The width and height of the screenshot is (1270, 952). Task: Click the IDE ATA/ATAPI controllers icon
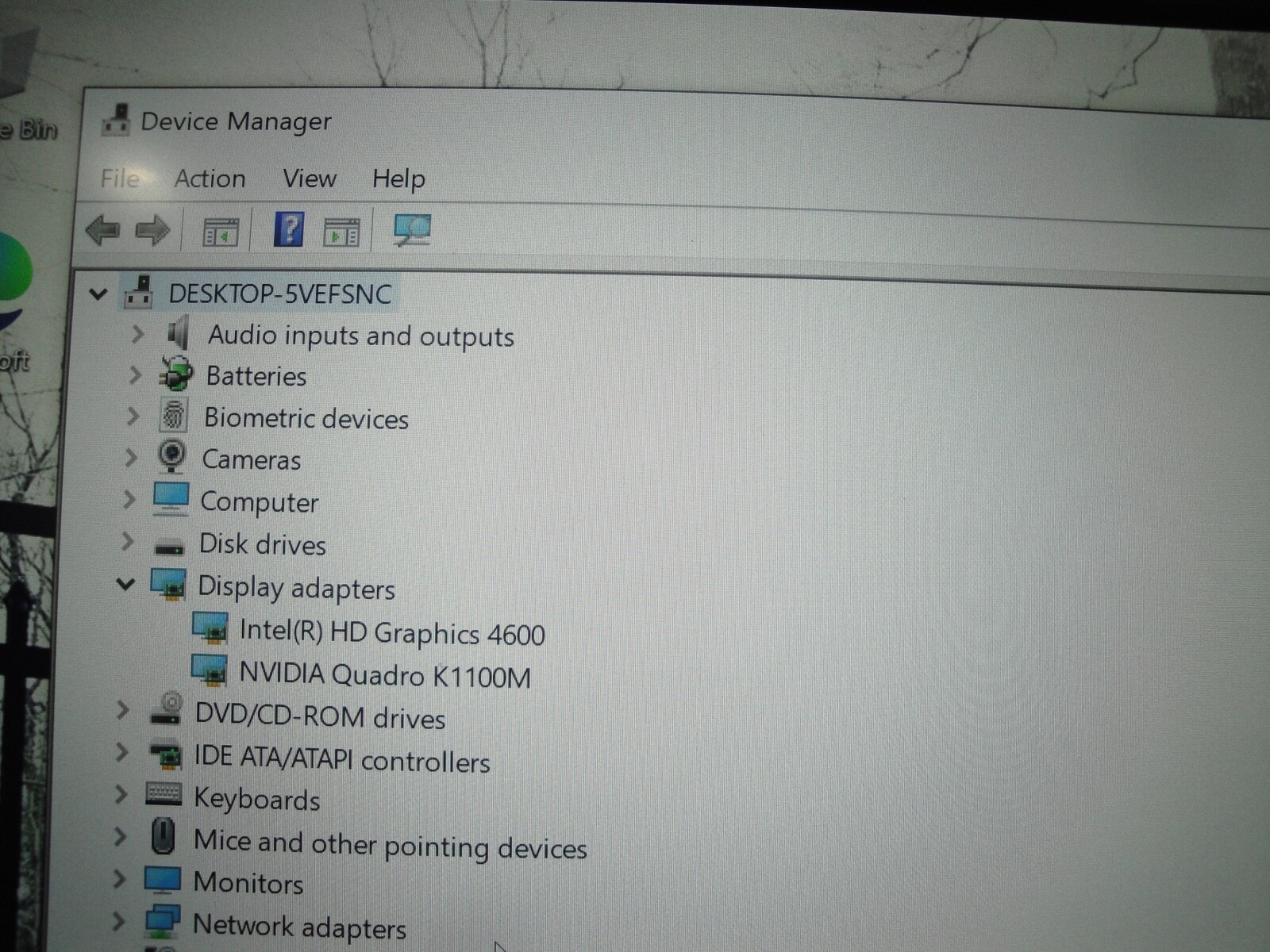[166, 754]
